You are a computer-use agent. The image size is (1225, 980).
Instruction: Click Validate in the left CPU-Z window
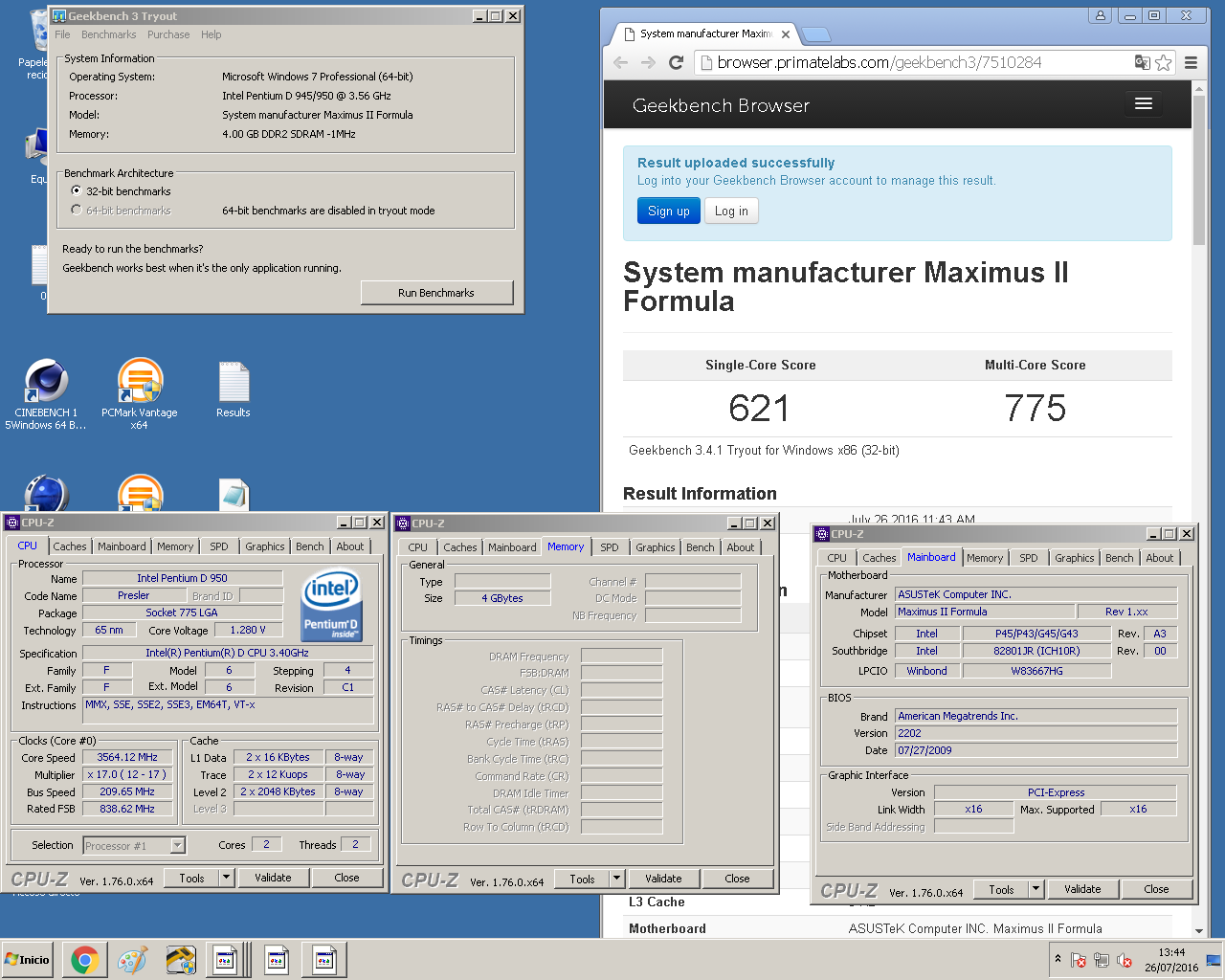coord(273,878)
